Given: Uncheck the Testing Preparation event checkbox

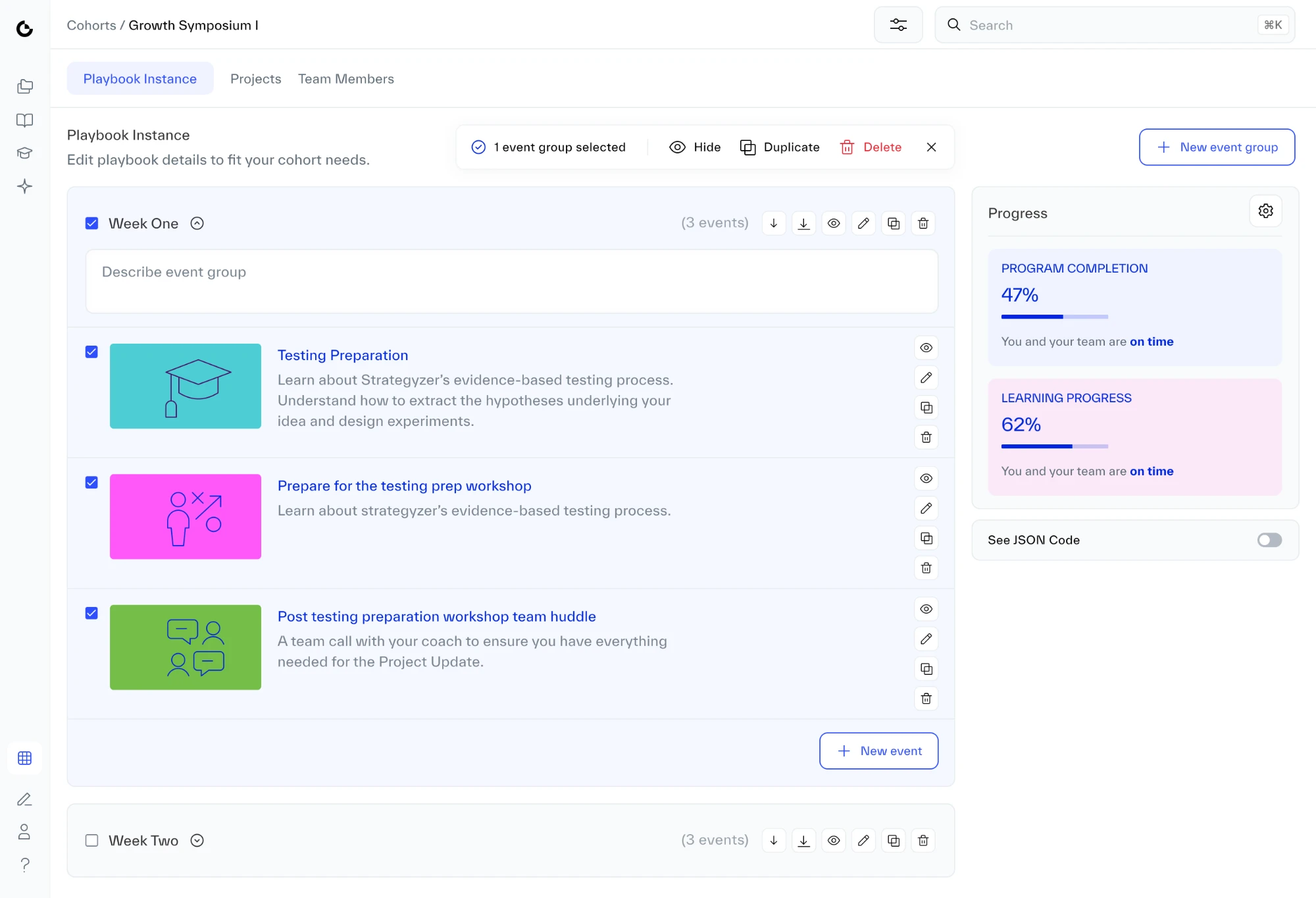Looking at the screenshot, I should click(92, 352).
